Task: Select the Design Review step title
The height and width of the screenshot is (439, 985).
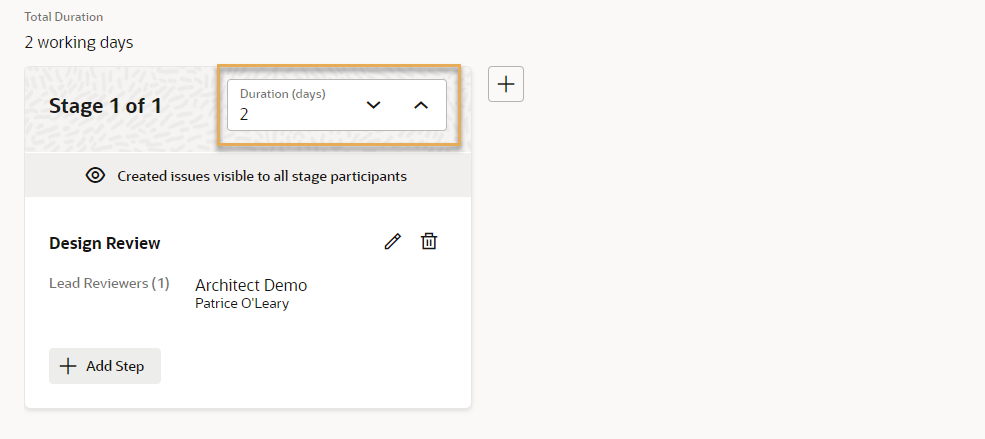Action: point(105,243)
